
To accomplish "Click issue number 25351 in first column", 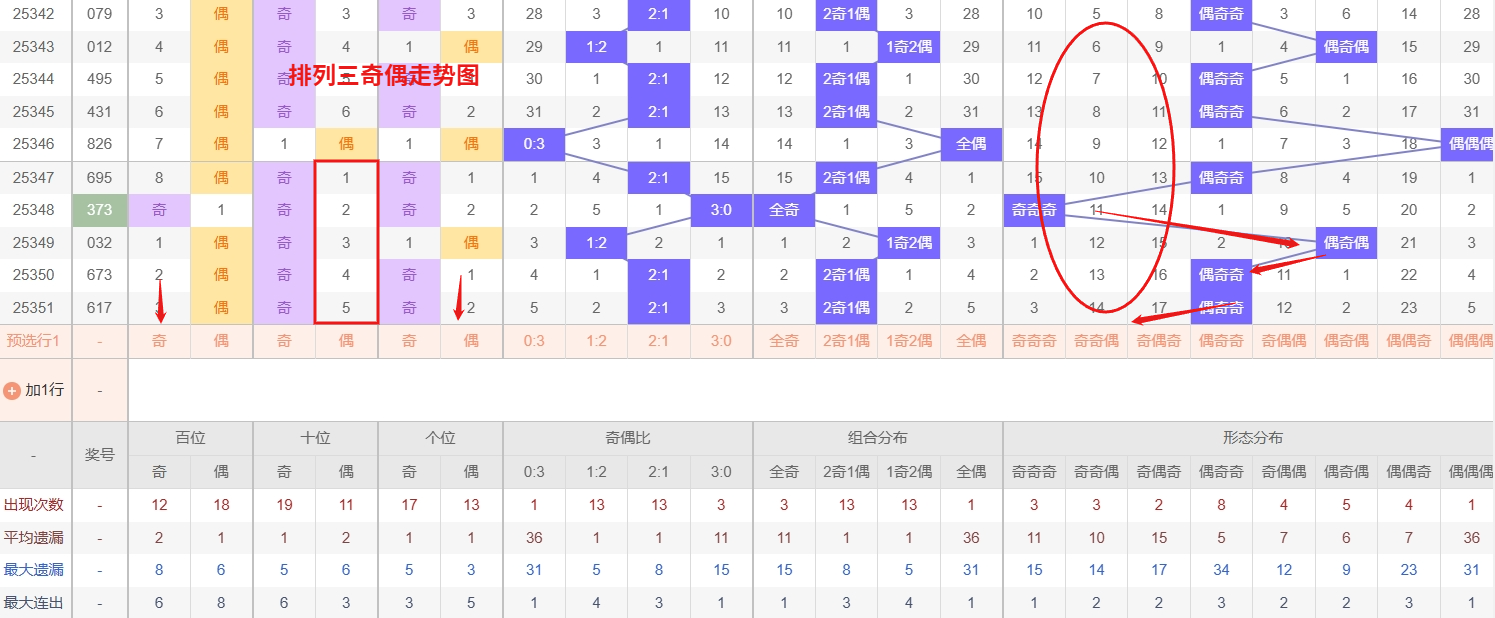I will click(35, 308).
